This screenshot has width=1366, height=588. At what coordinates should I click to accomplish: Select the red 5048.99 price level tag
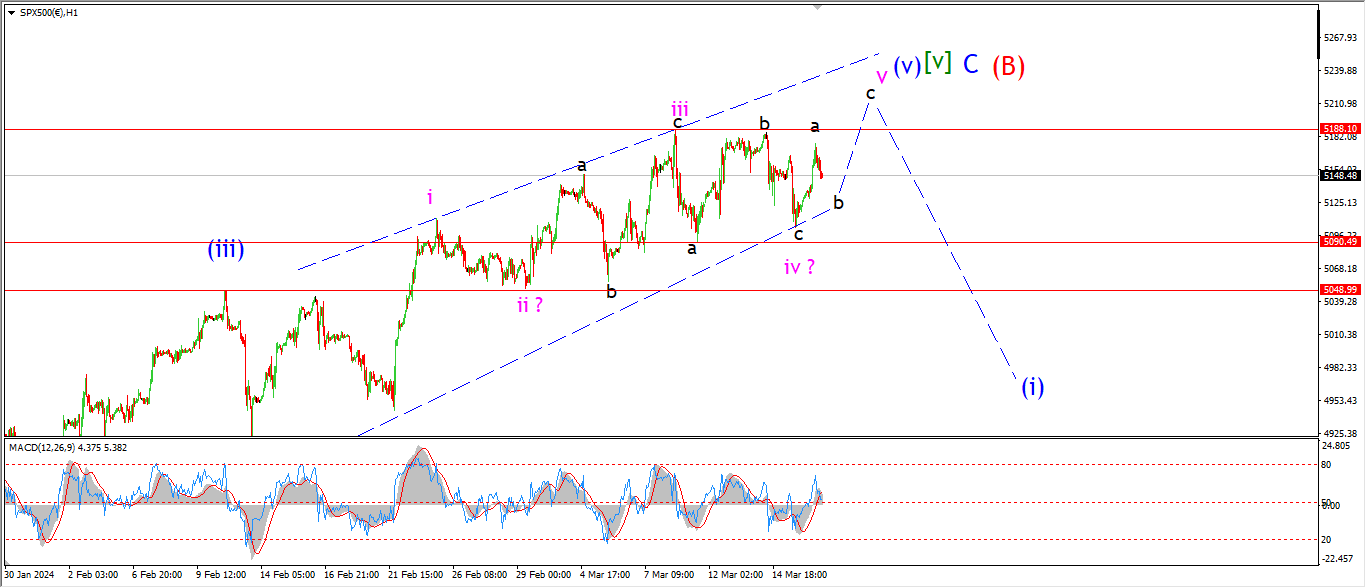(x=1340, y=289)
